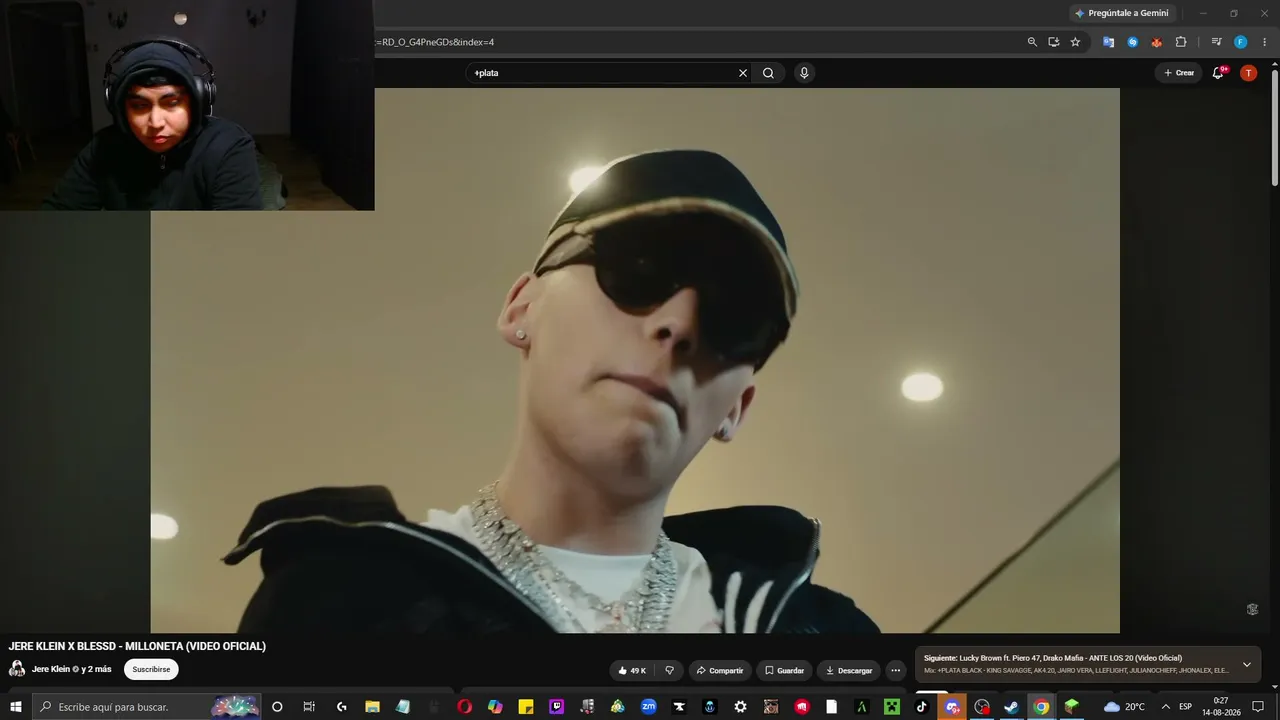Open YouTube notifications bell
Viewport: 1280px width, 720px height.
tap(1218, 73)
